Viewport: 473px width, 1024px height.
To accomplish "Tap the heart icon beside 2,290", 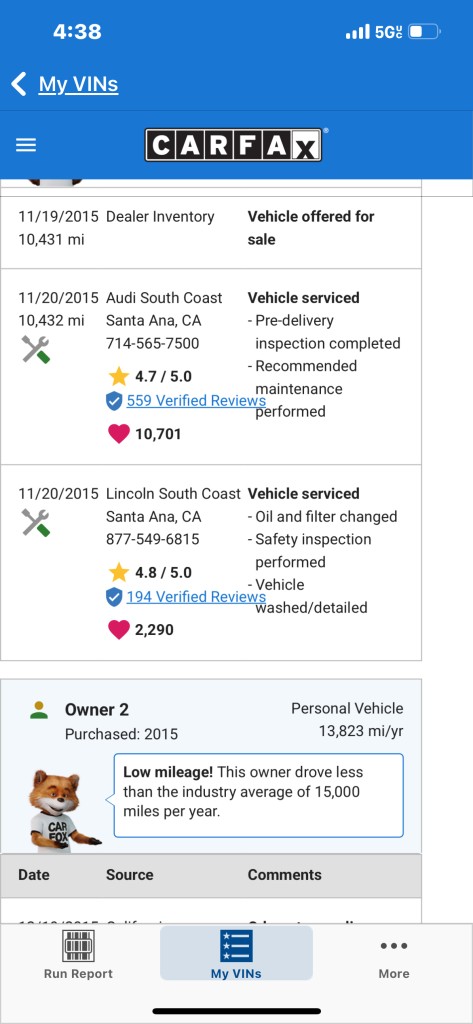I will click(x=118, y=630).
